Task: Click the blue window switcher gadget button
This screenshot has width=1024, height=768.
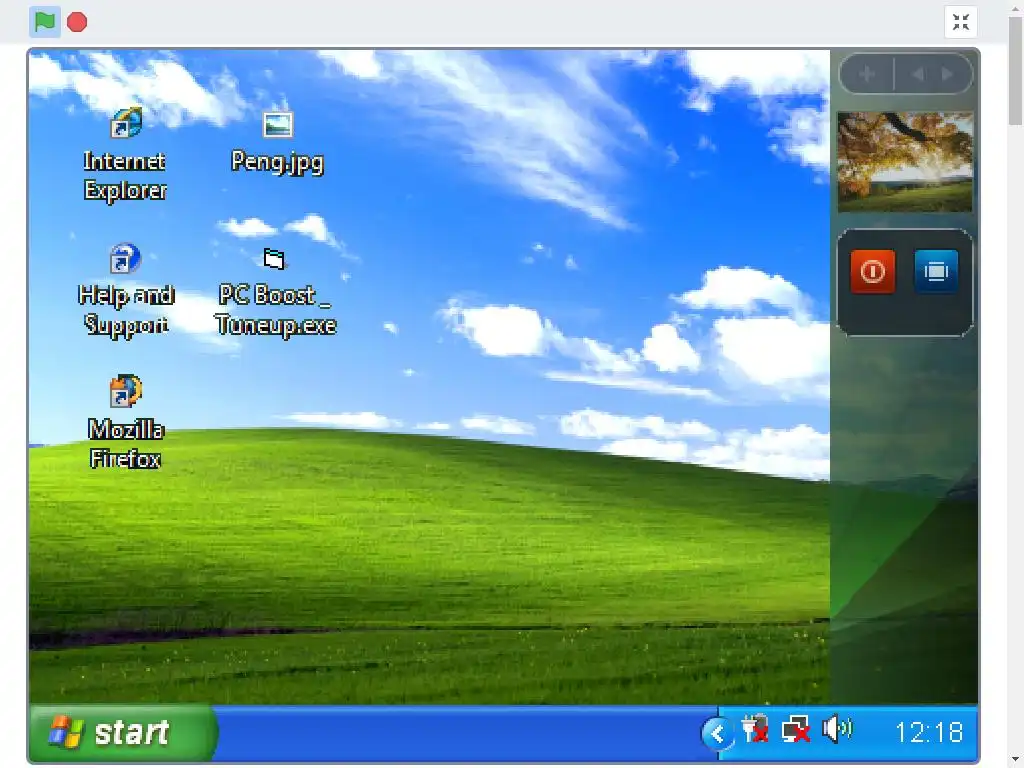Action: (936, 271)
